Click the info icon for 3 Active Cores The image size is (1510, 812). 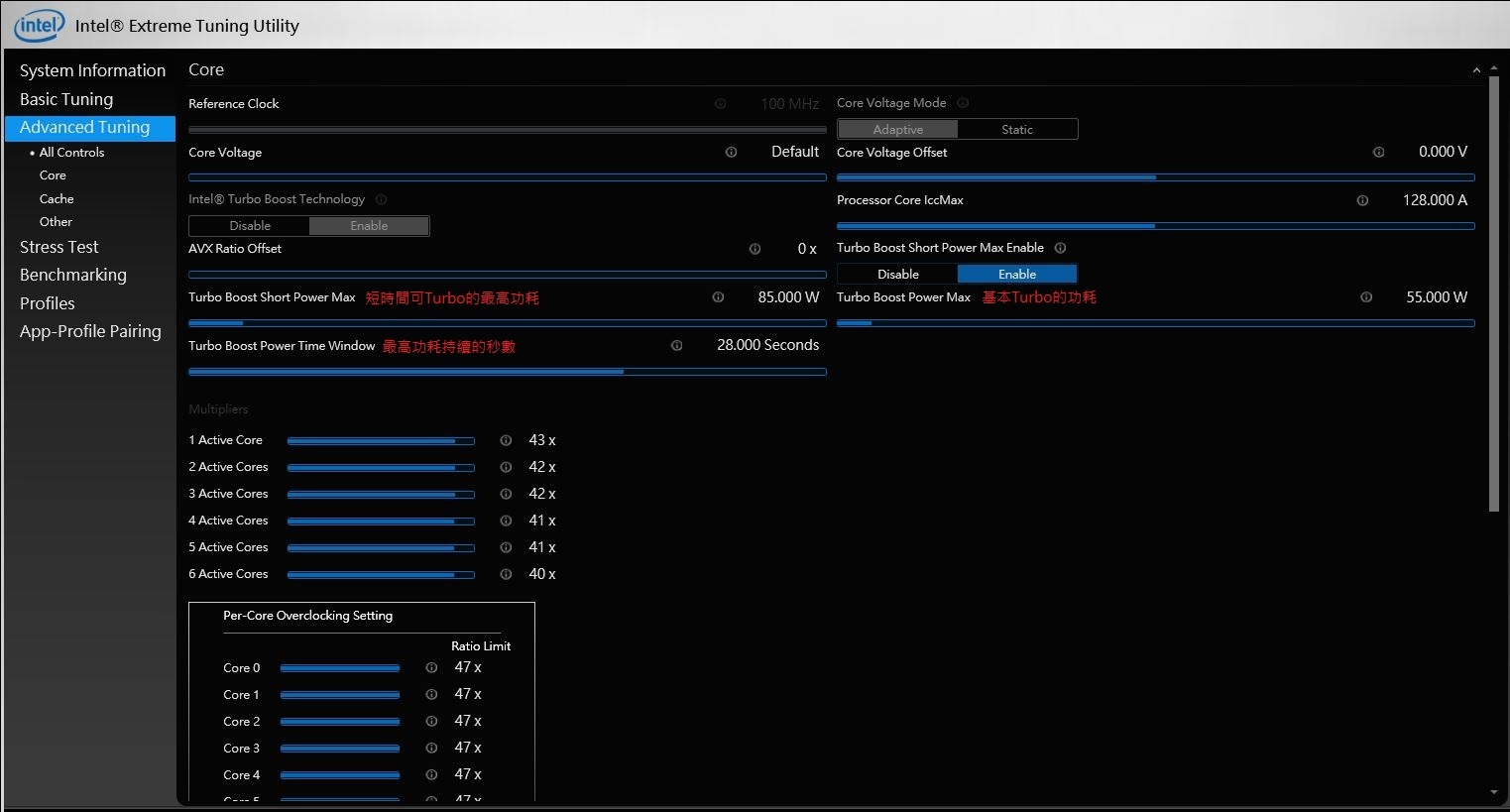(506, 494)
